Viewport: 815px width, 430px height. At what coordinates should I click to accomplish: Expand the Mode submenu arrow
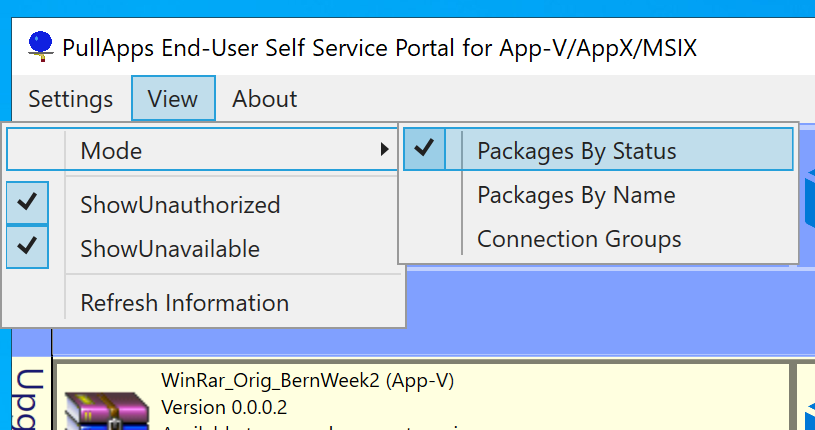[384, 151]
